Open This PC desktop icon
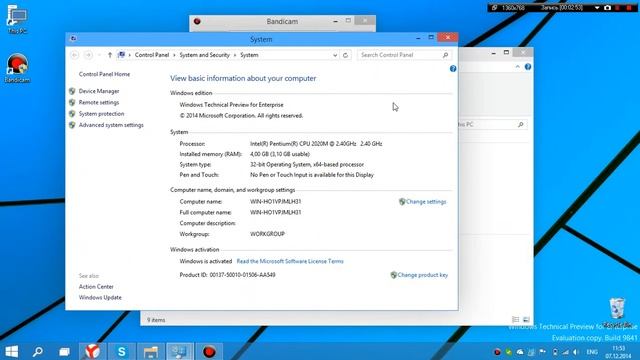640x360 pixels. click(17, 19)
